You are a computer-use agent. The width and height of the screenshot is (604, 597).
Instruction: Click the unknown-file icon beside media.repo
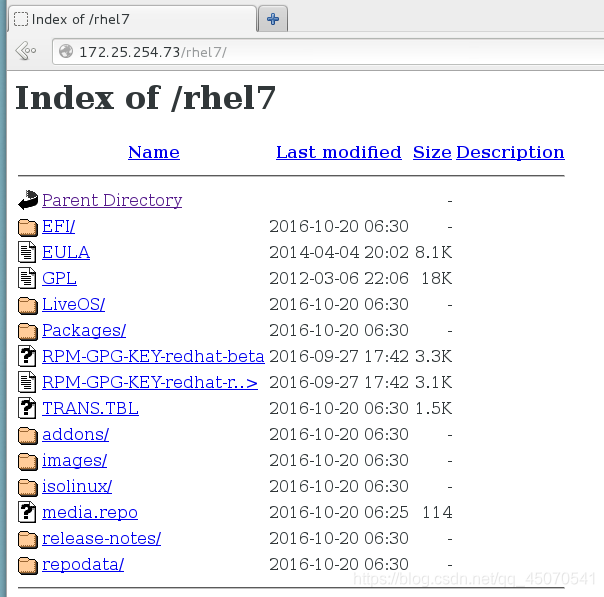coord(27,512)
